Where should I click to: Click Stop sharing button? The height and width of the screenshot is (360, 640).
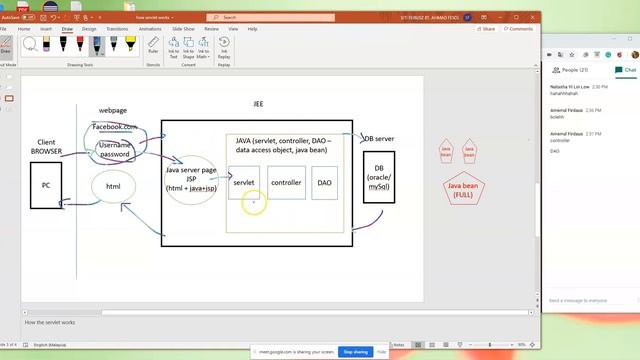pos(356,352)
